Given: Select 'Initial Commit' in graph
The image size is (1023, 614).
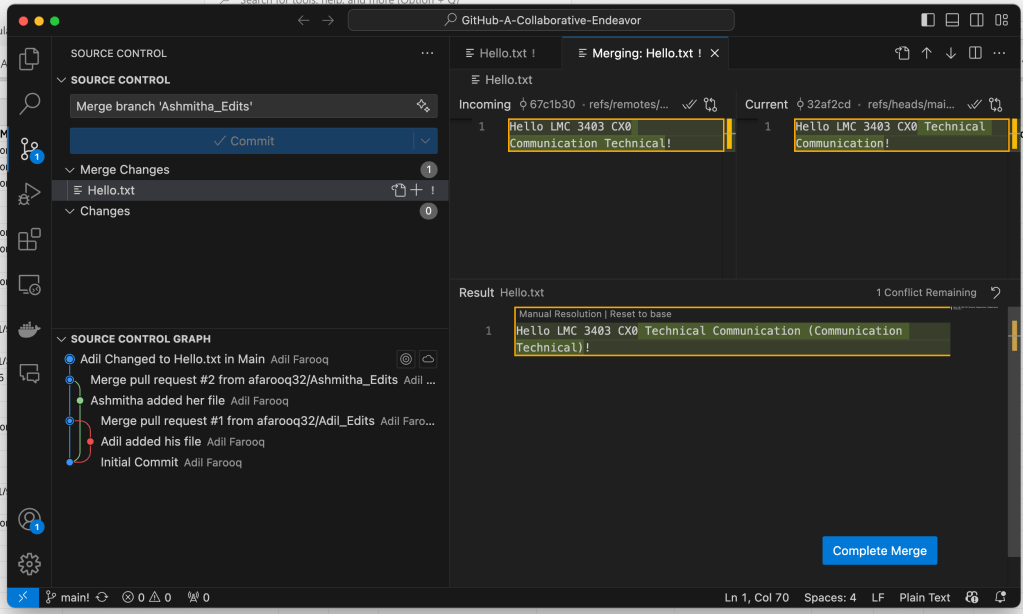Looking at the screenshot, I should (x=250, y=462).
